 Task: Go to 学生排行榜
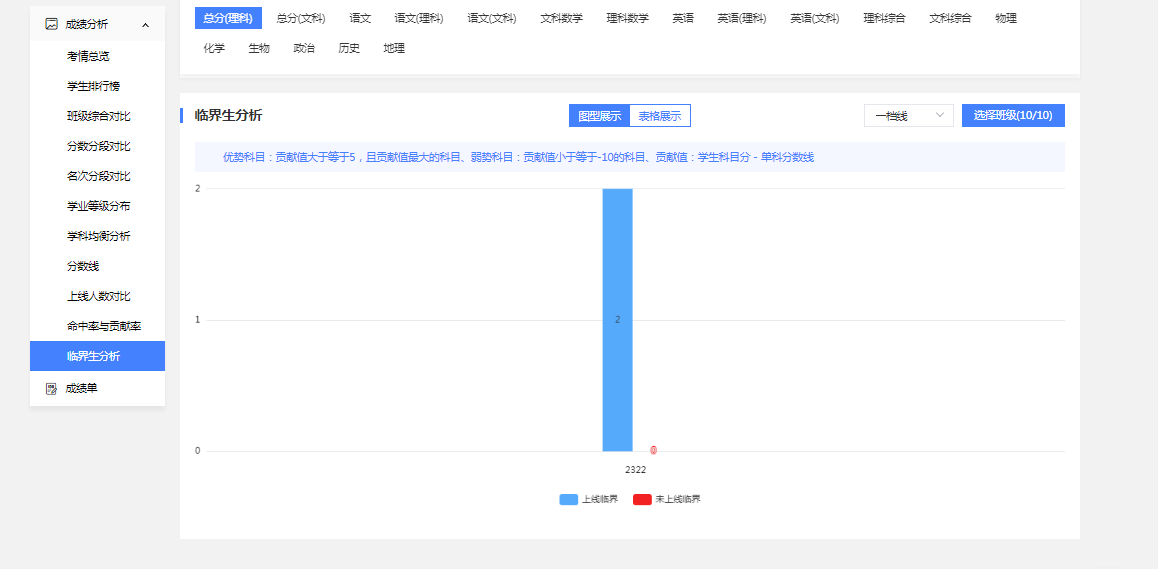pos(93,86)
